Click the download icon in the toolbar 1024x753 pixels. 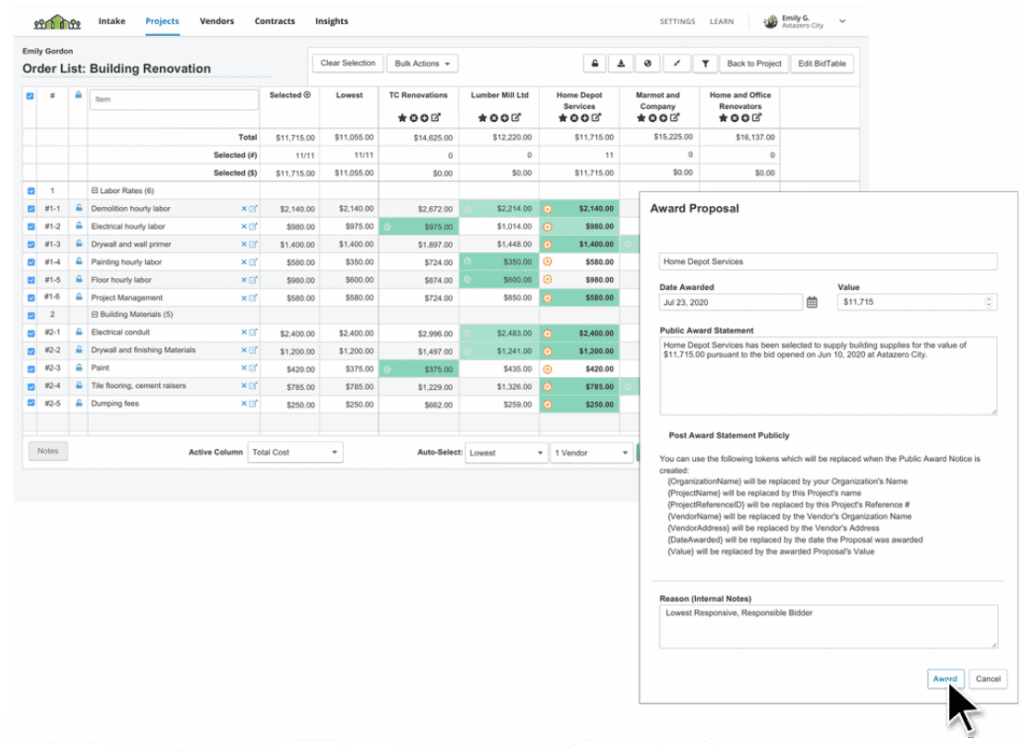pyautogui.click(x=622, y=63)
